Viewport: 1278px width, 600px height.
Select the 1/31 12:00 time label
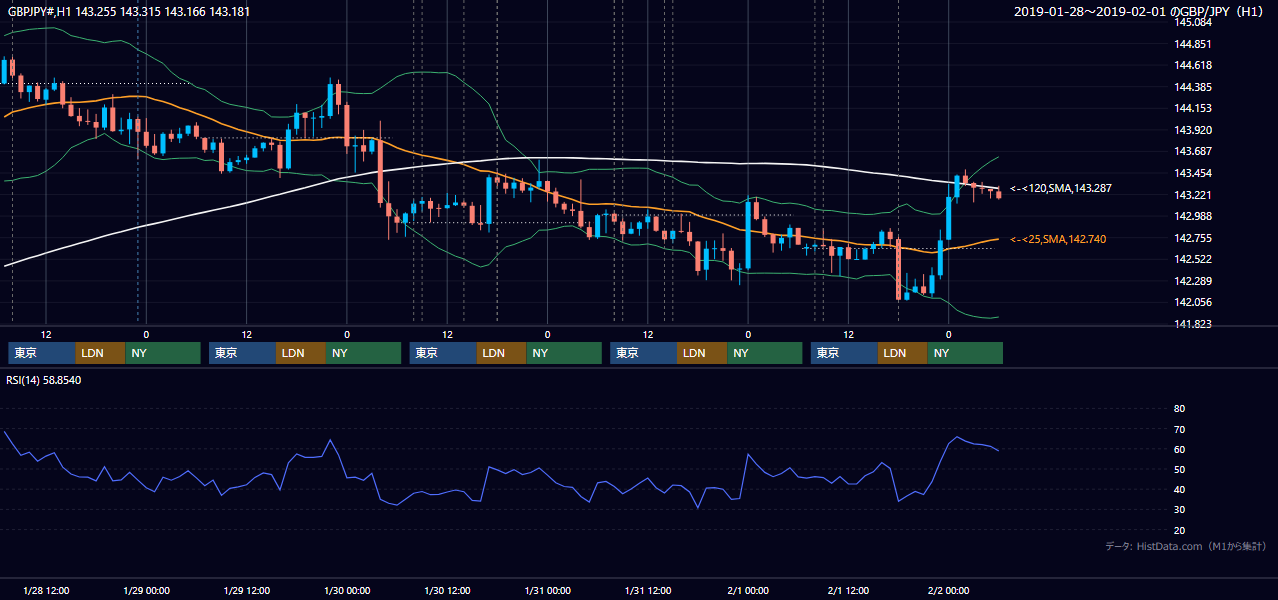coord(648,591)
